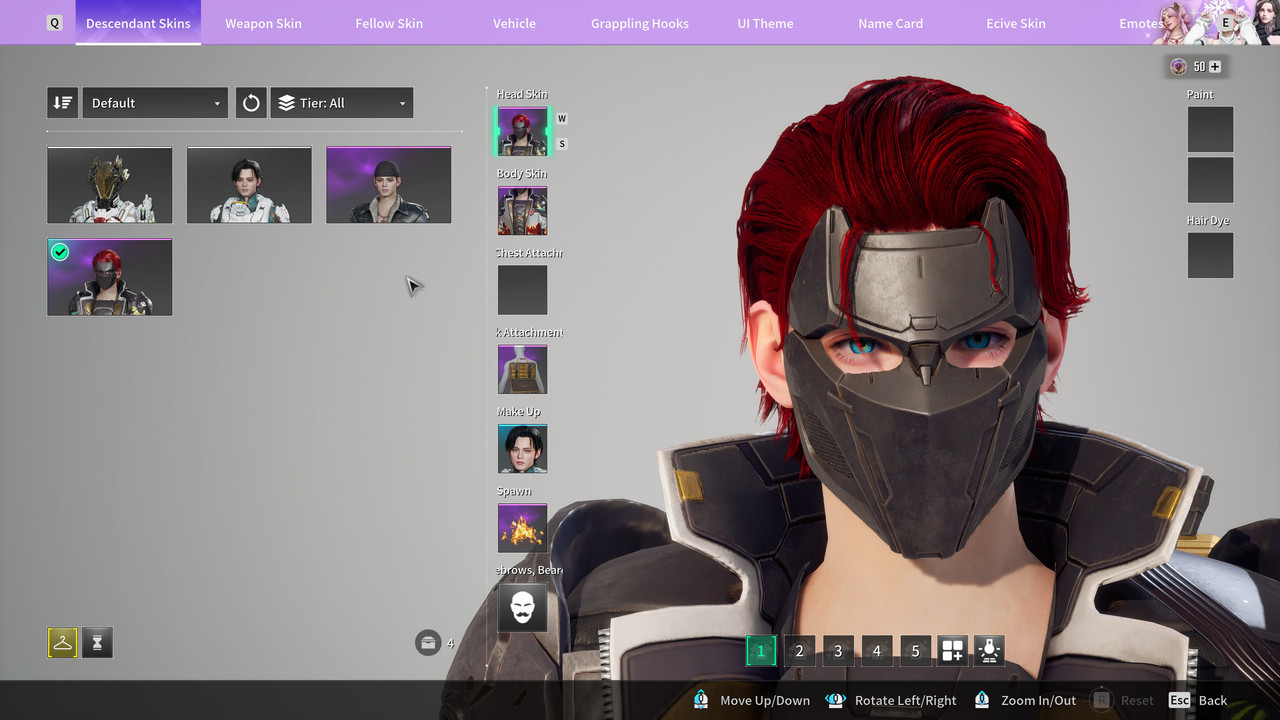Screen dimensions: 1280x720
Task: Select the equipped red-hair masked skin
Action: tap(110, 277)
